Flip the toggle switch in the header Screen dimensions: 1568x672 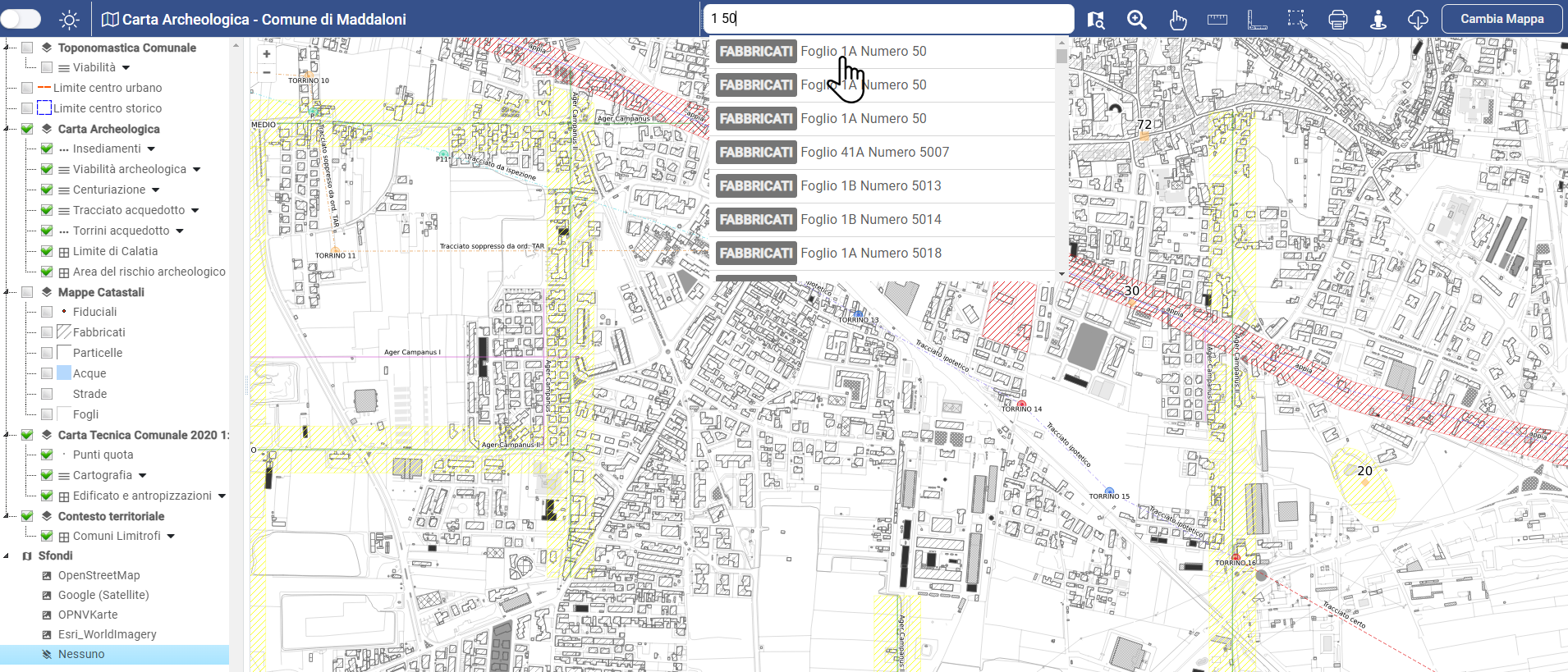(21, 19)
